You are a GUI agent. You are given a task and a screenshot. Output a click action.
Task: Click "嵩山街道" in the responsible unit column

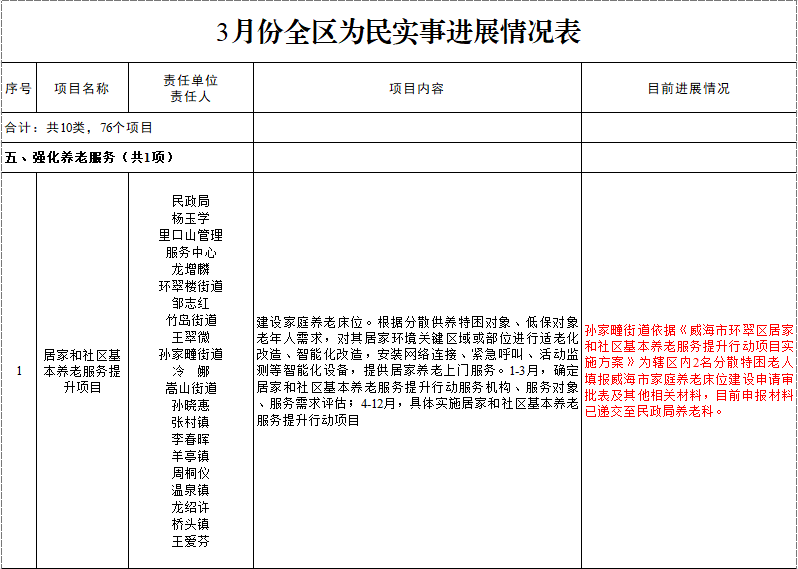190,388
